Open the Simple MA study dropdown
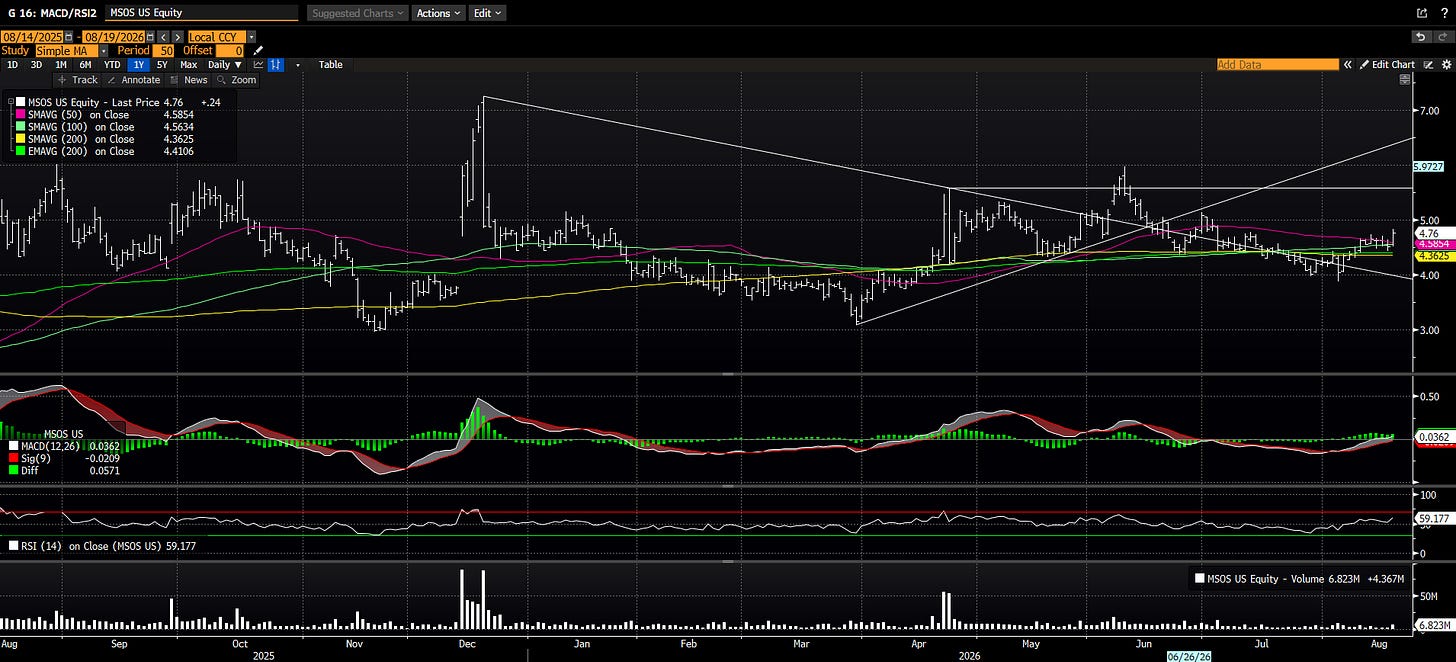The height and width of the screenshot is (662, 1456). pos(71,50)
